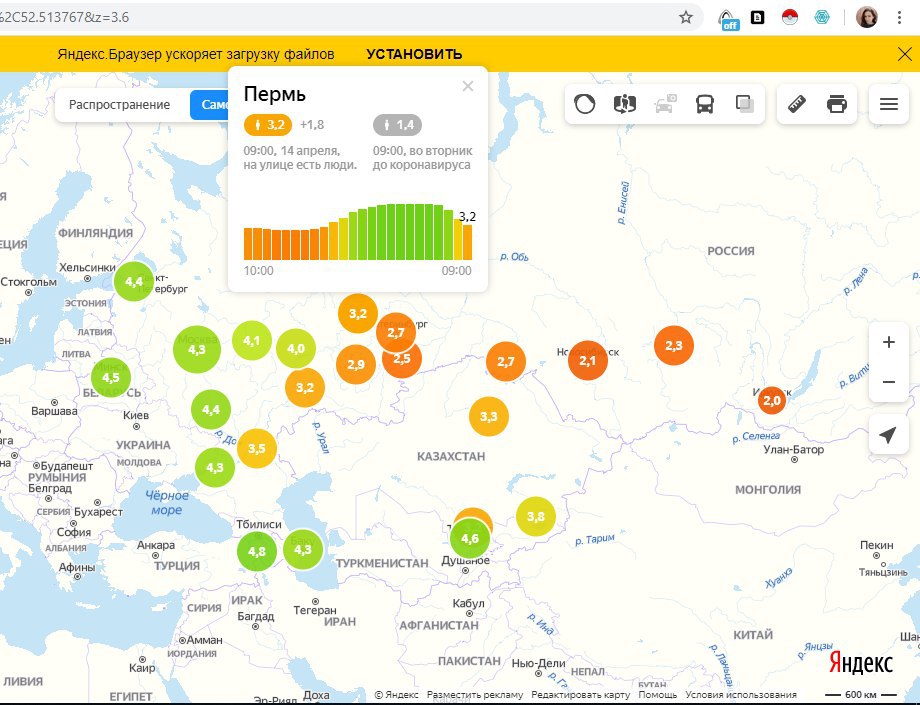Screen dimensions: 920x705
Task: Click the 4,6 green marker
Action: 470,538
